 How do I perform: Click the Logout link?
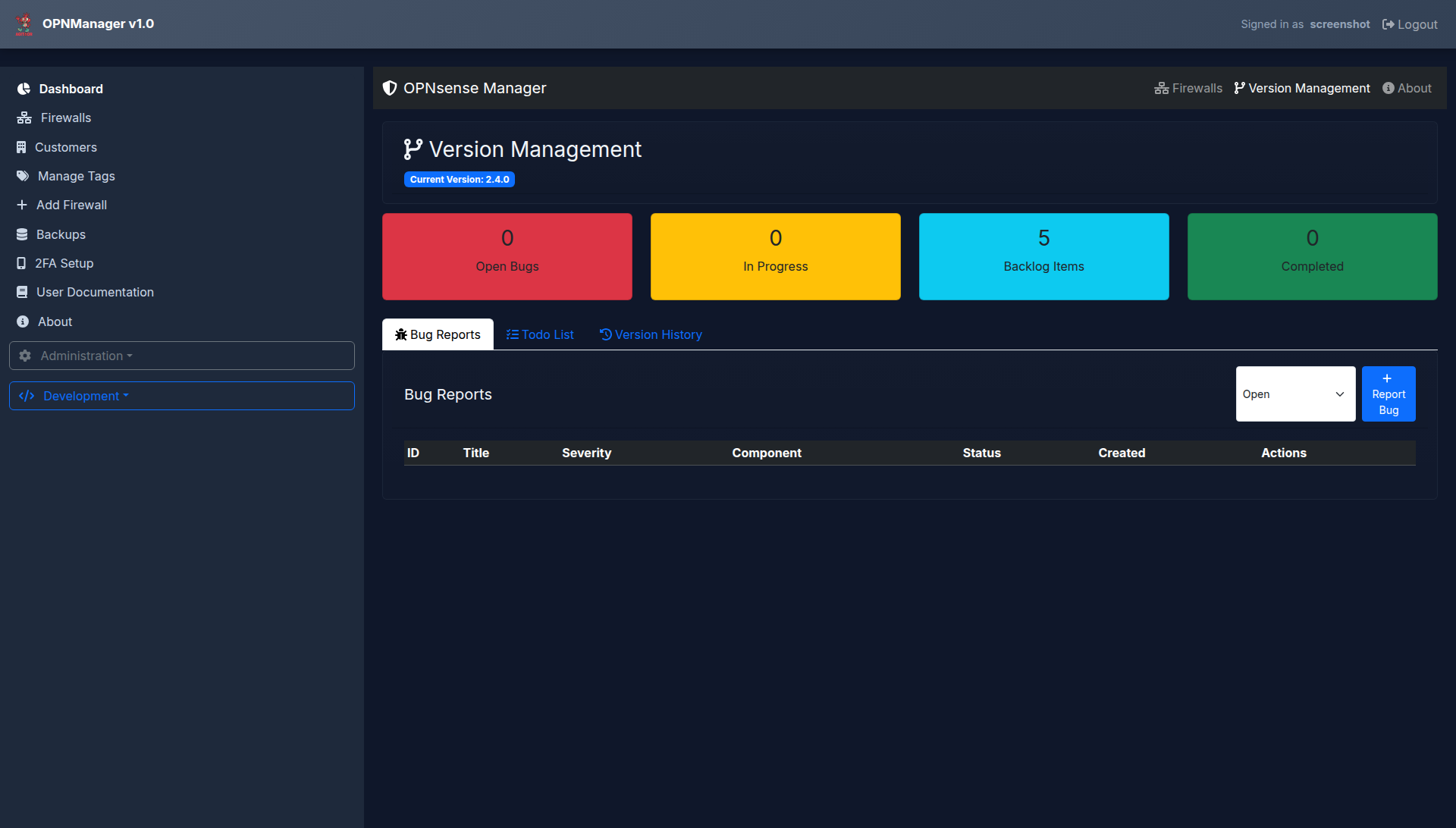1410,24
